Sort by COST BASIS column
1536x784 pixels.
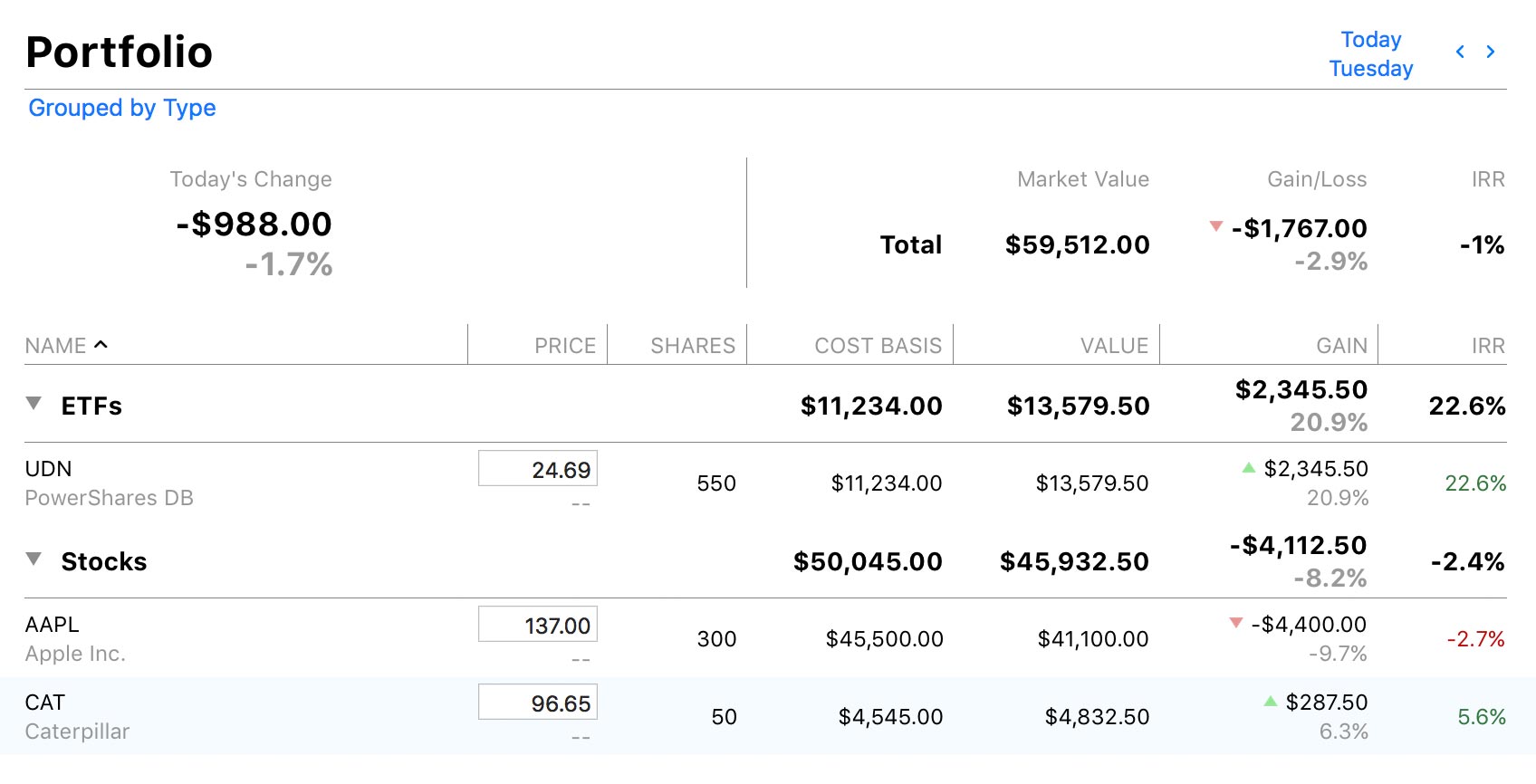coord(878,346)
